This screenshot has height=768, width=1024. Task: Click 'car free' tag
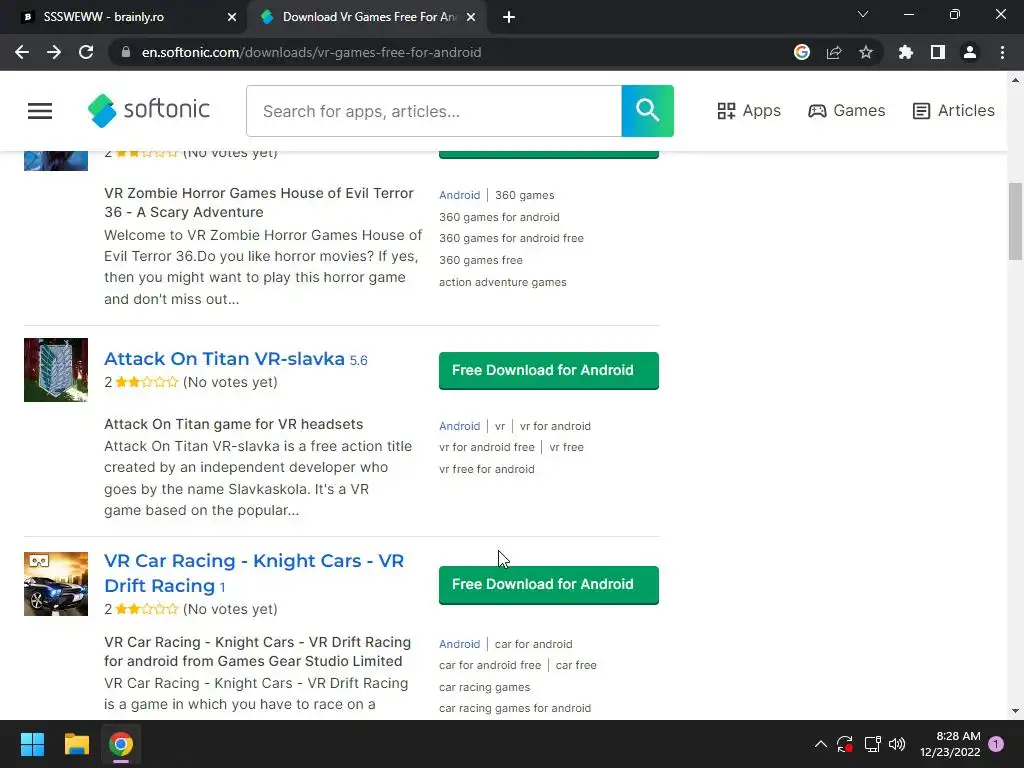pyautogui.click(x=576, y=665)
